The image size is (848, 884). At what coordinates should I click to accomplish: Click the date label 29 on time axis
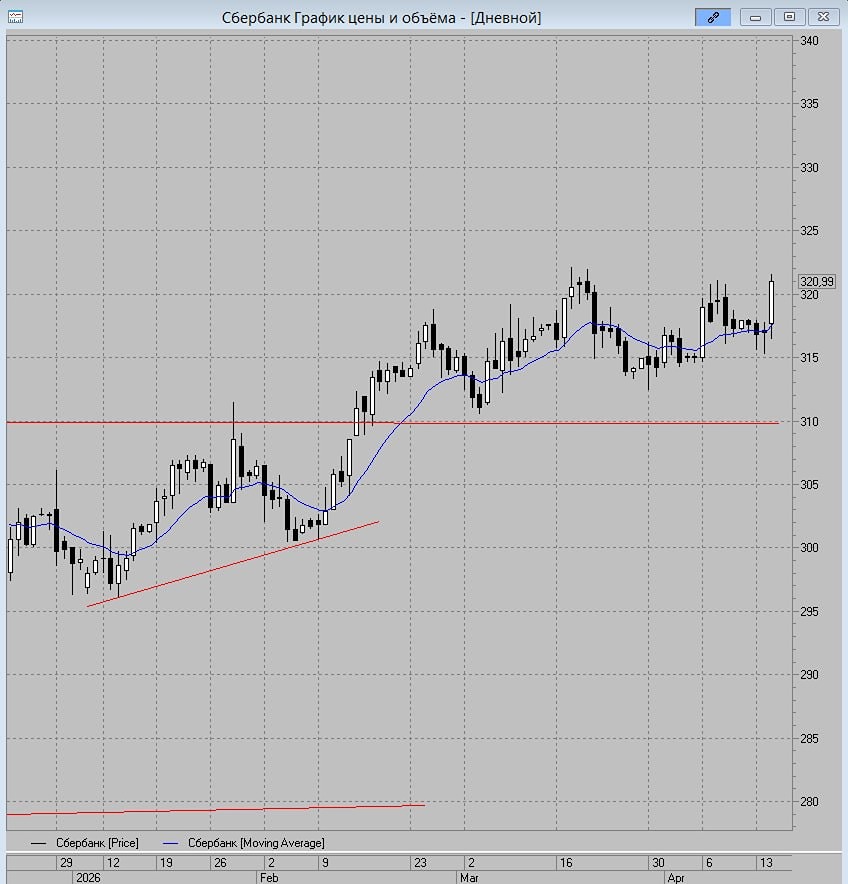(66, 863)
